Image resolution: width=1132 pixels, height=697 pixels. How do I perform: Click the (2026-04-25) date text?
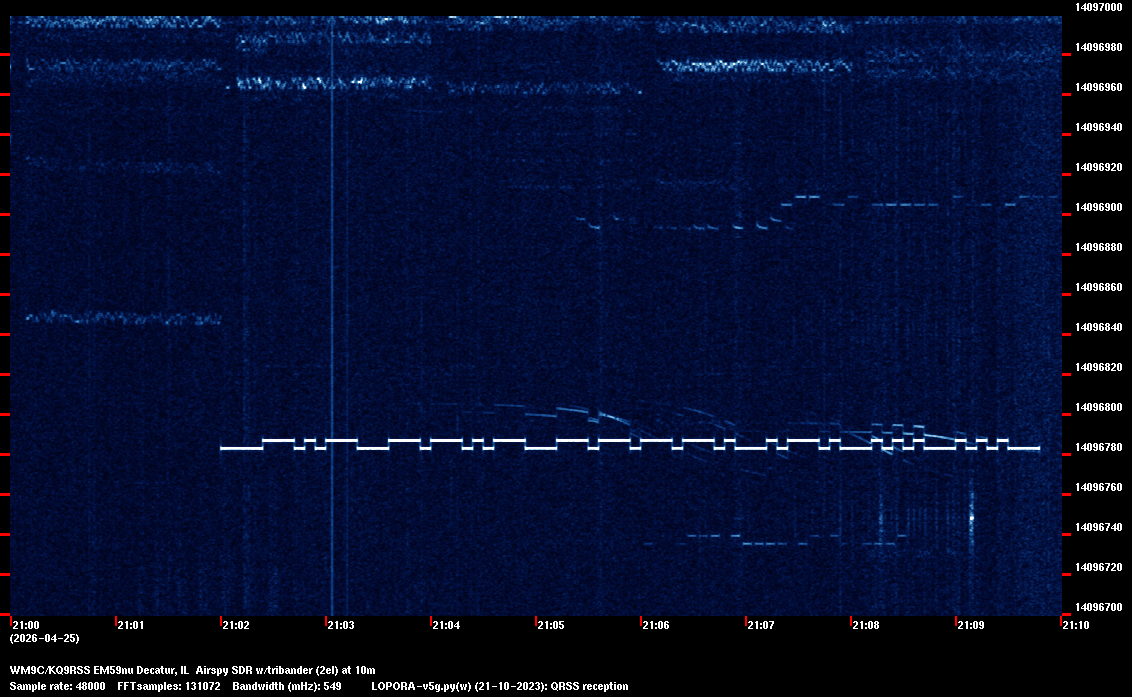pos(44,638)
